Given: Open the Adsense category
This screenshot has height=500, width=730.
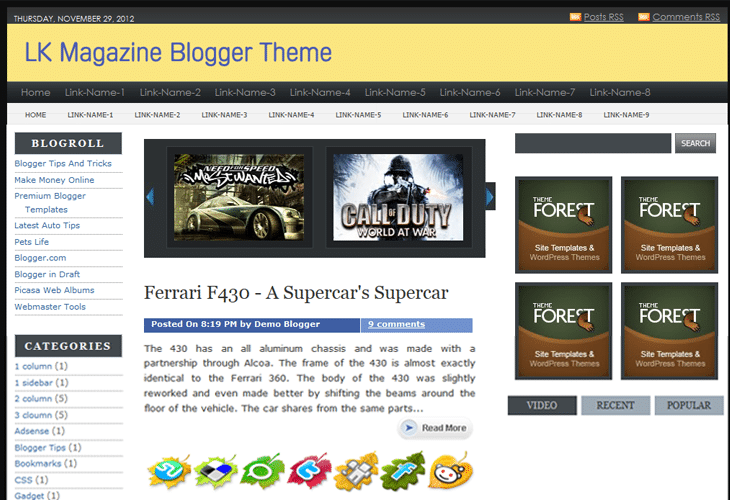Looking at the screenshot, I should coord(32,431).
